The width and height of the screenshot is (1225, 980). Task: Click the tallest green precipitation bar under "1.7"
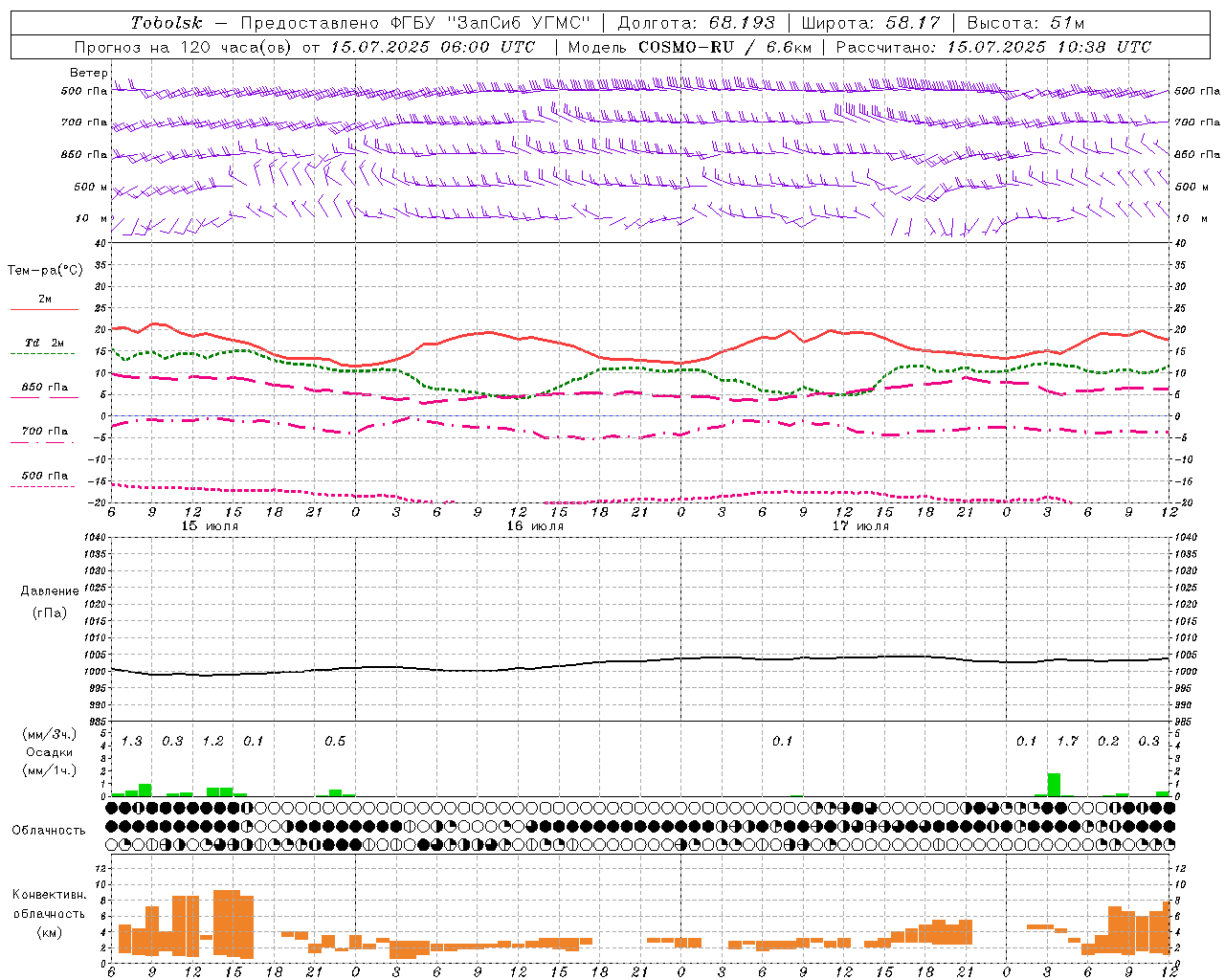pos(1054,785)
